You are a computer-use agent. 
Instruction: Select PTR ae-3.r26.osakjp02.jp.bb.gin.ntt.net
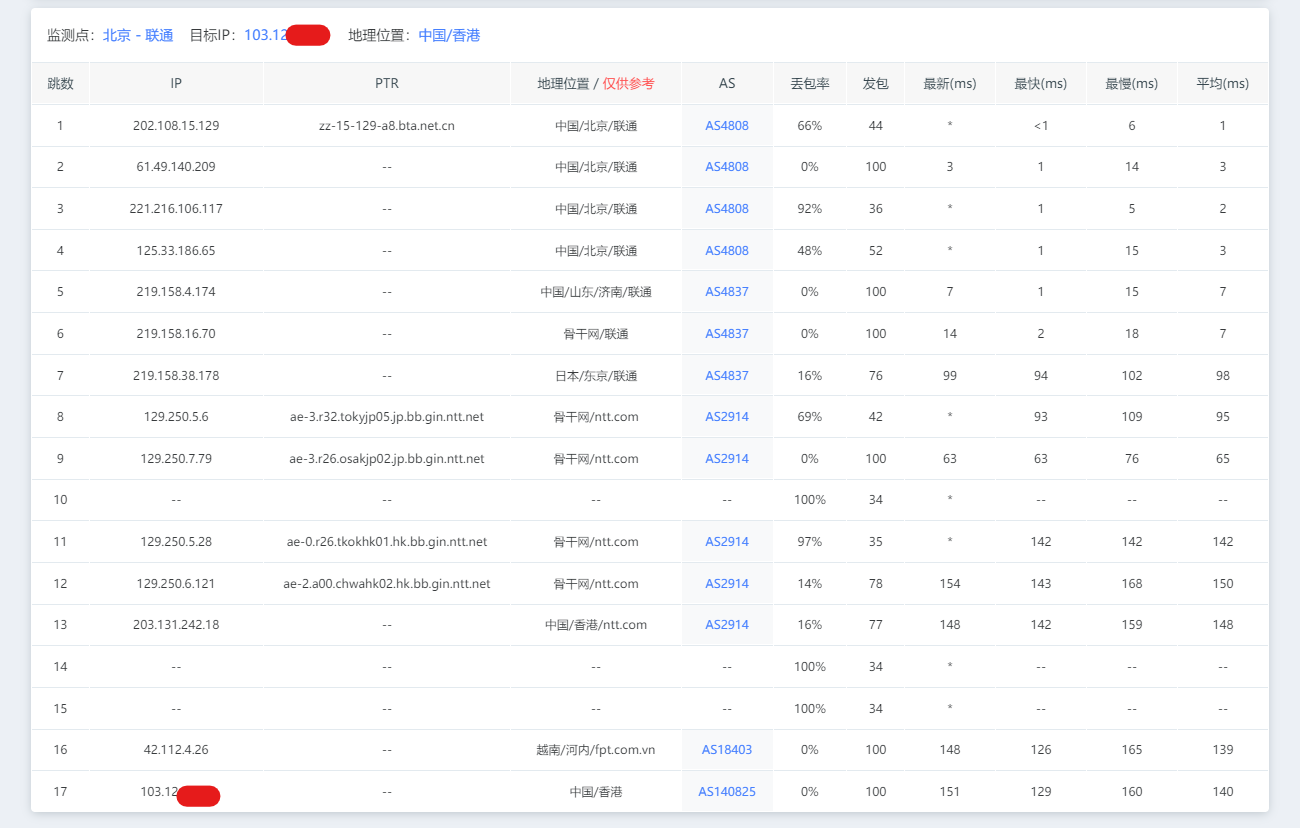(387, 459)
